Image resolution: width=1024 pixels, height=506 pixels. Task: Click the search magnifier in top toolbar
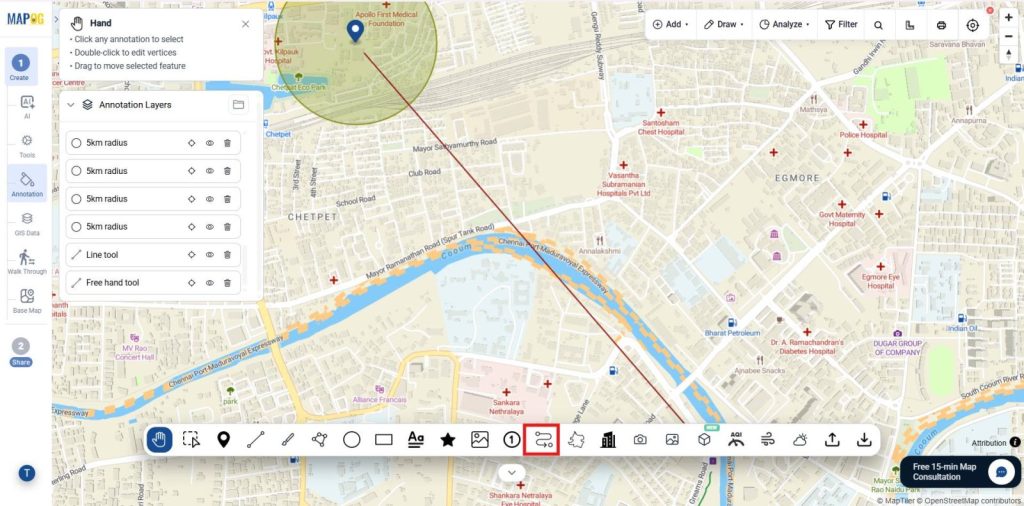(878, 25)
